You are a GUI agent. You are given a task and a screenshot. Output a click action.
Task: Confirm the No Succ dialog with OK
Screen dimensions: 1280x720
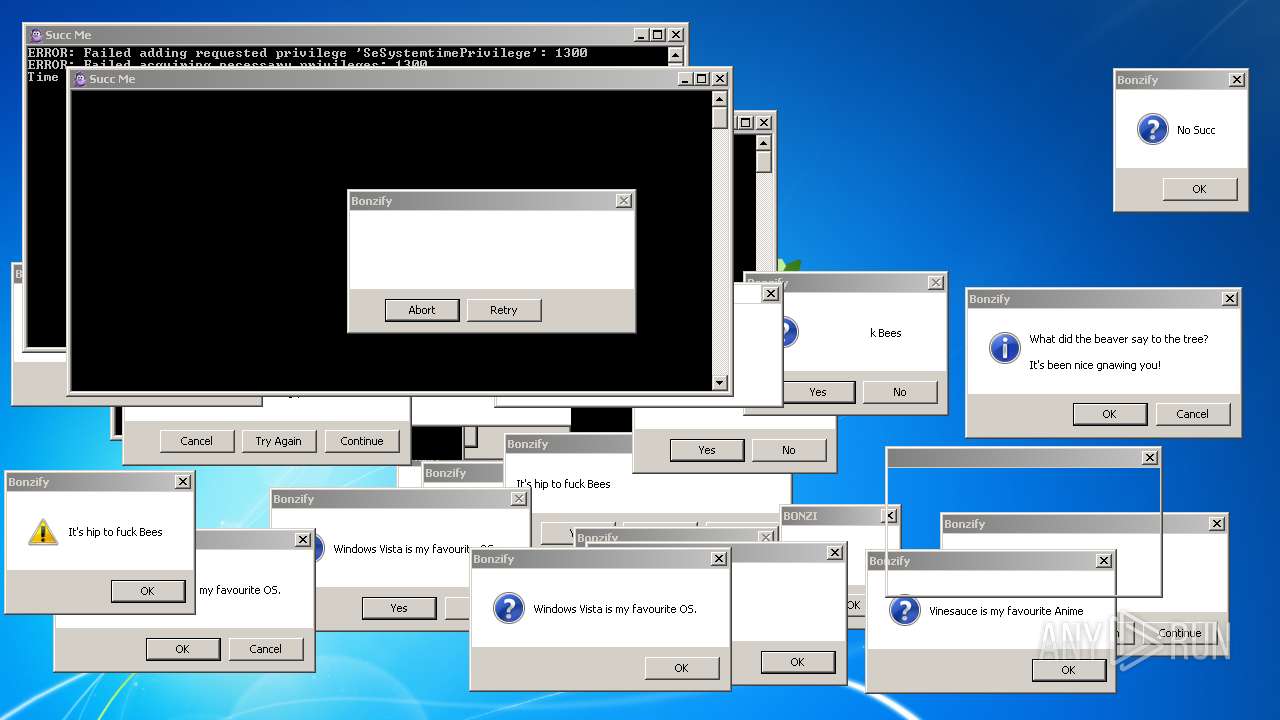click(1199, 189)
